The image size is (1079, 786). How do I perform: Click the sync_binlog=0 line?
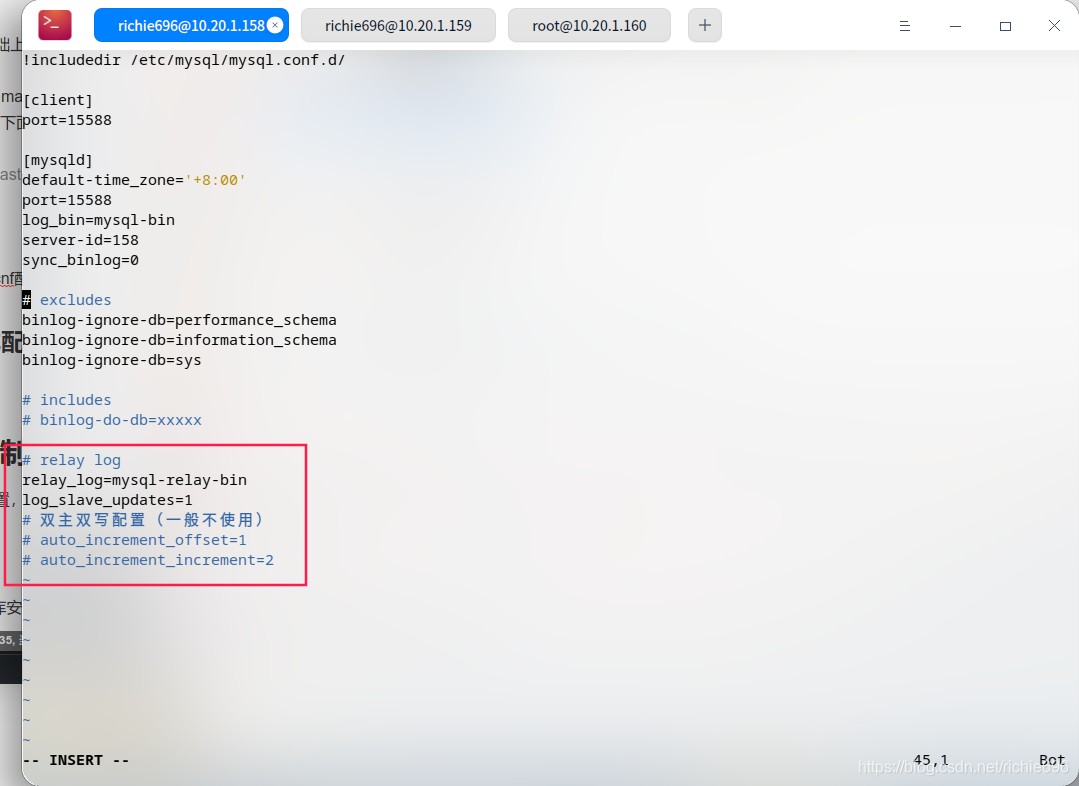81,260
